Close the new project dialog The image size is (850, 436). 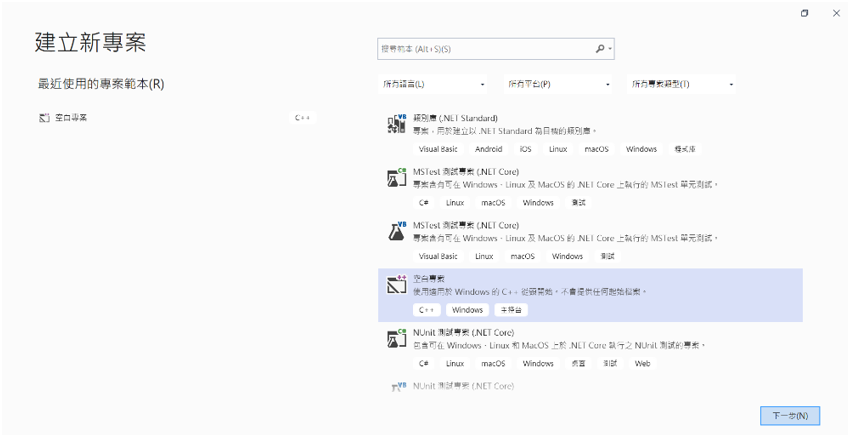[836, 14]
